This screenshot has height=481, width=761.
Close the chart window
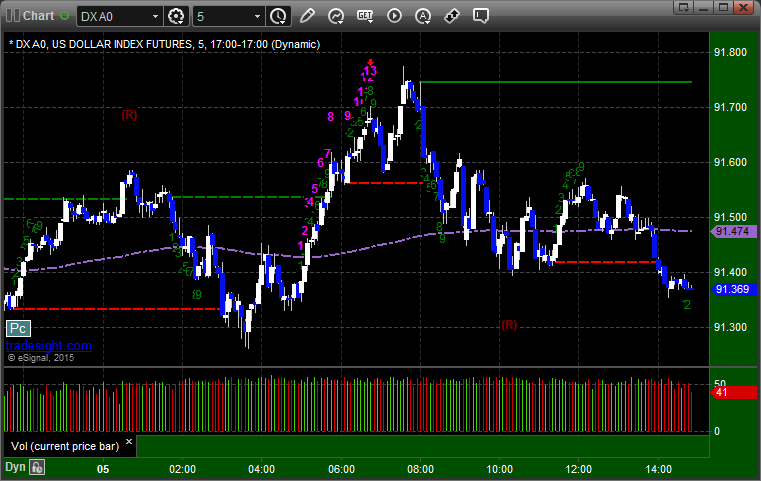tap(743, 7)
